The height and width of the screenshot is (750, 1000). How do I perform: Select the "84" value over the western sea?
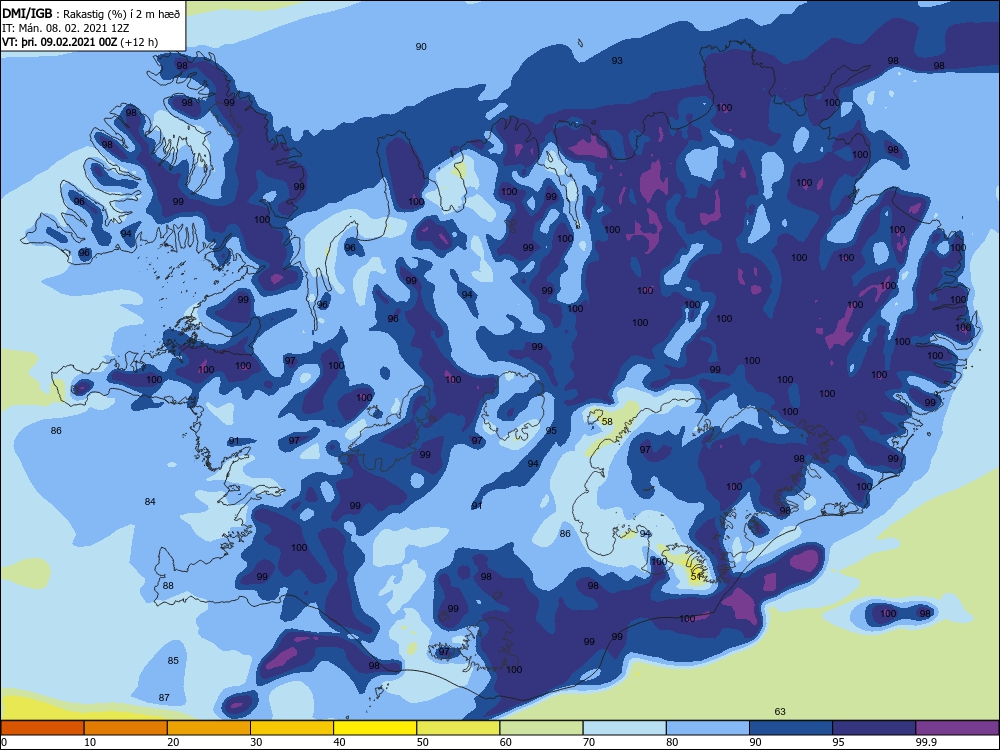coord(150,501)
